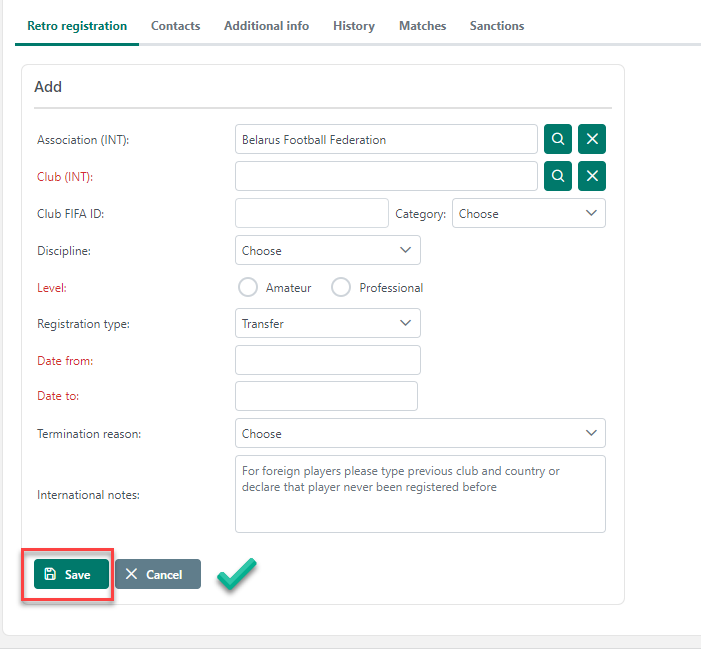The image size is (701, 653).
Task: Open the Category dropdown
Action: 528,213
